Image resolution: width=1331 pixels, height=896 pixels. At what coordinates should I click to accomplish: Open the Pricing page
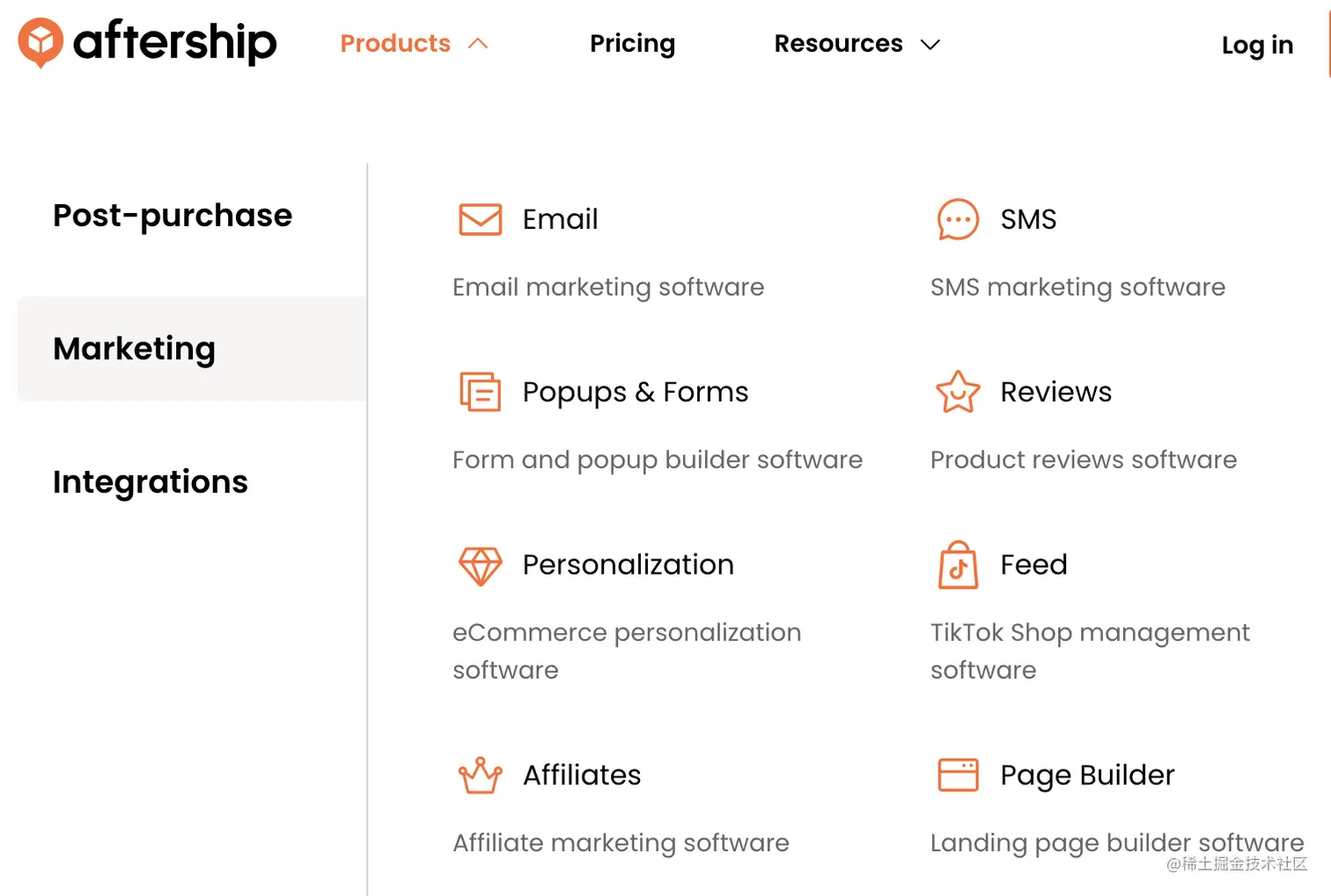[632, 44]
